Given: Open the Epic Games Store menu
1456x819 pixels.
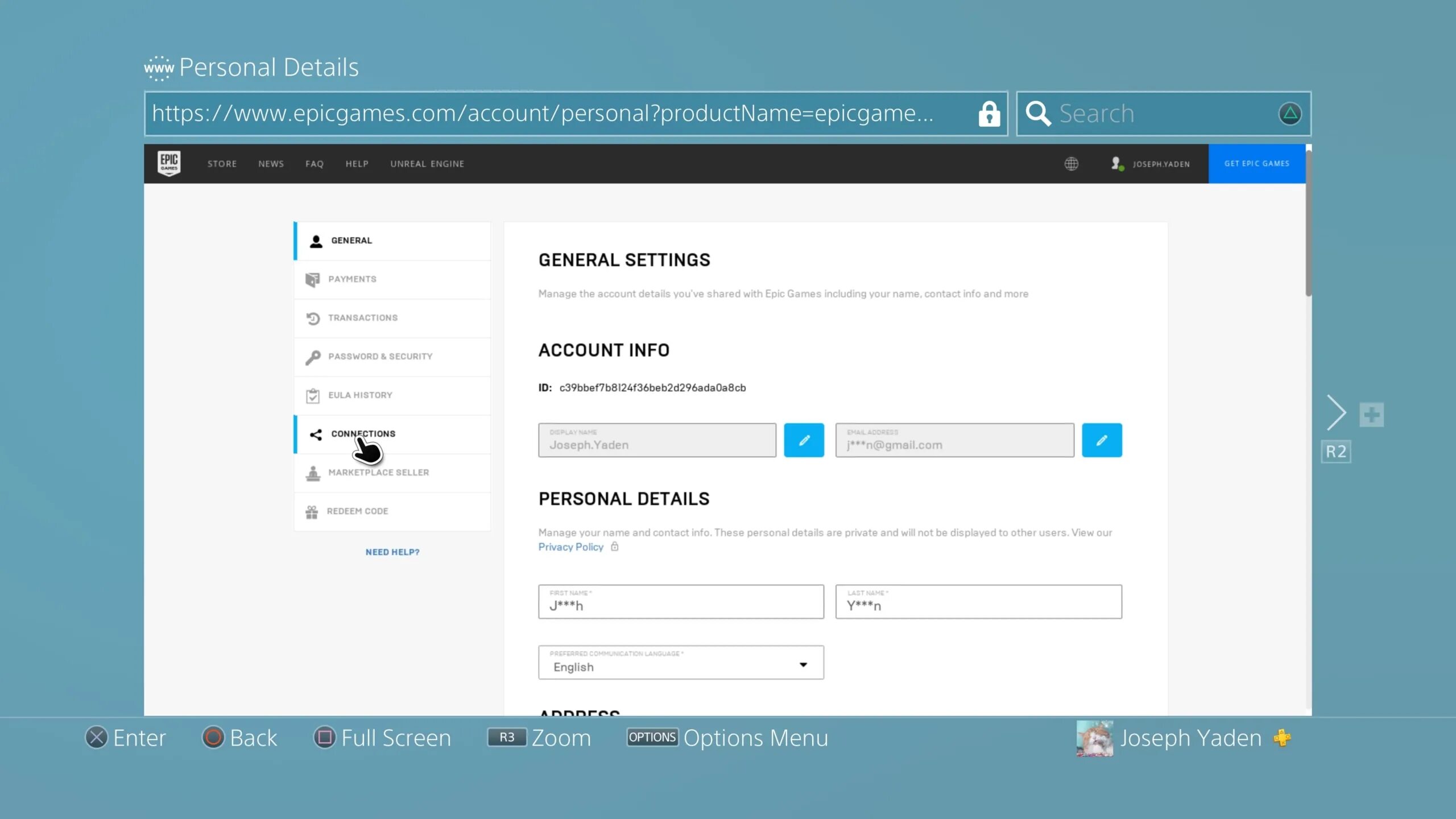Looking at the screenshot, I should tap(221, 163).
